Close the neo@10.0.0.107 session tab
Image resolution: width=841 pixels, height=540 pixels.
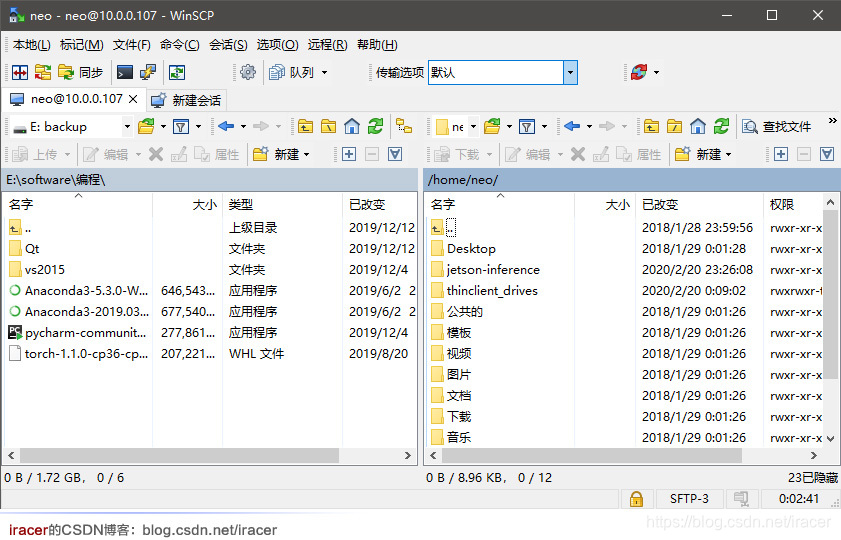click(x=134, y=99)
